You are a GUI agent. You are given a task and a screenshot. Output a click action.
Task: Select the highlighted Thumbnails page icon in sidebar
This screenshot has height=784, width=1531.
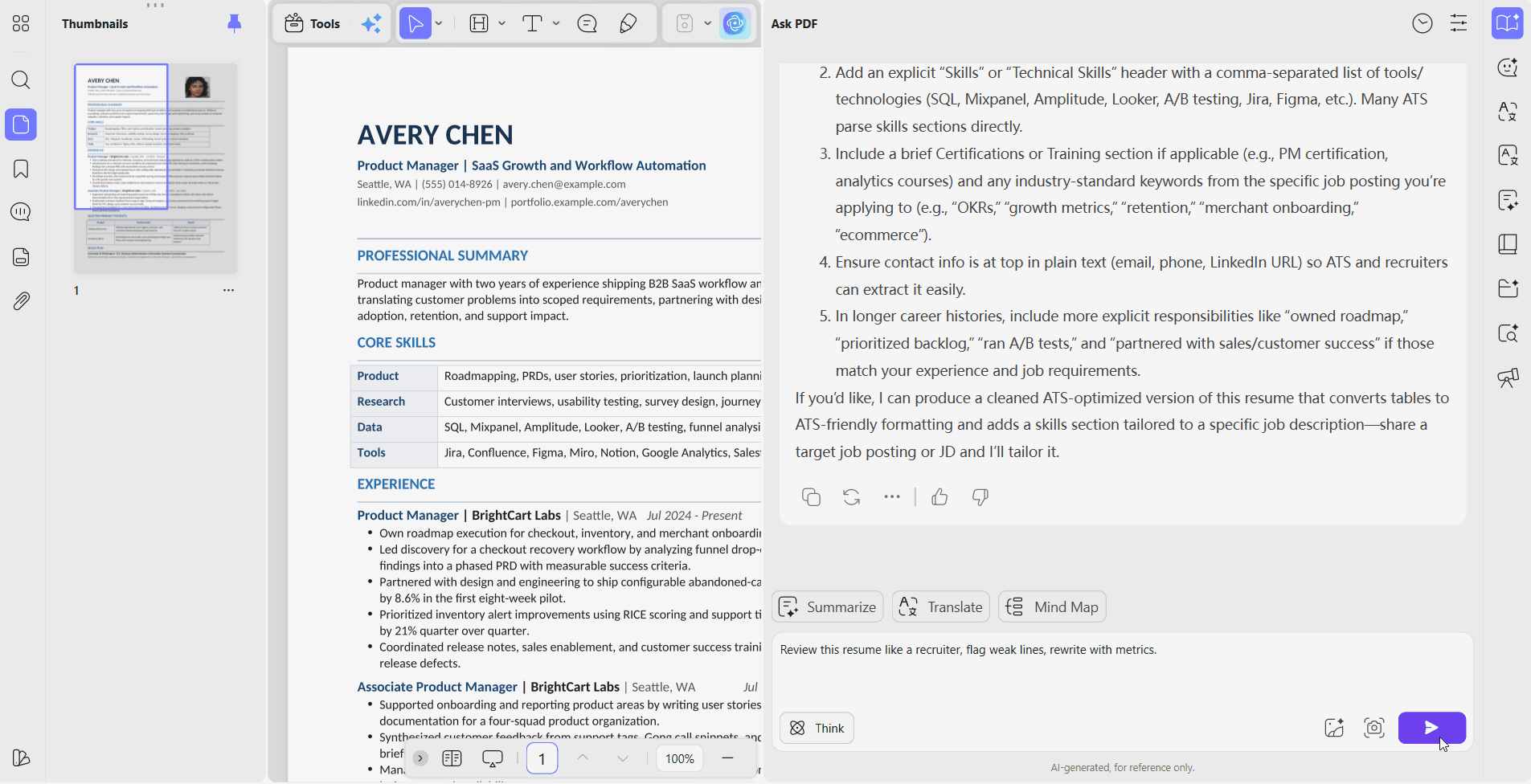tap(21, 125)
